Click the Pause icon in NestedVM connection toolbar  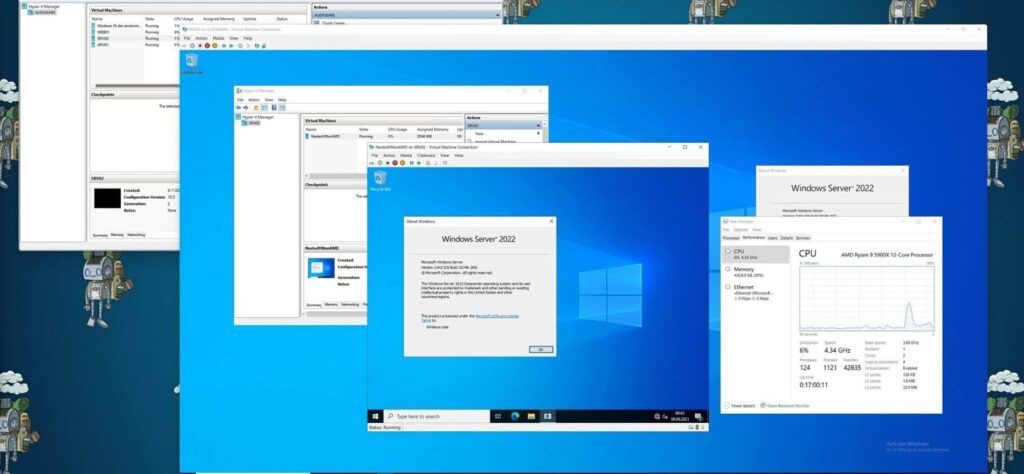pos(411,163)
